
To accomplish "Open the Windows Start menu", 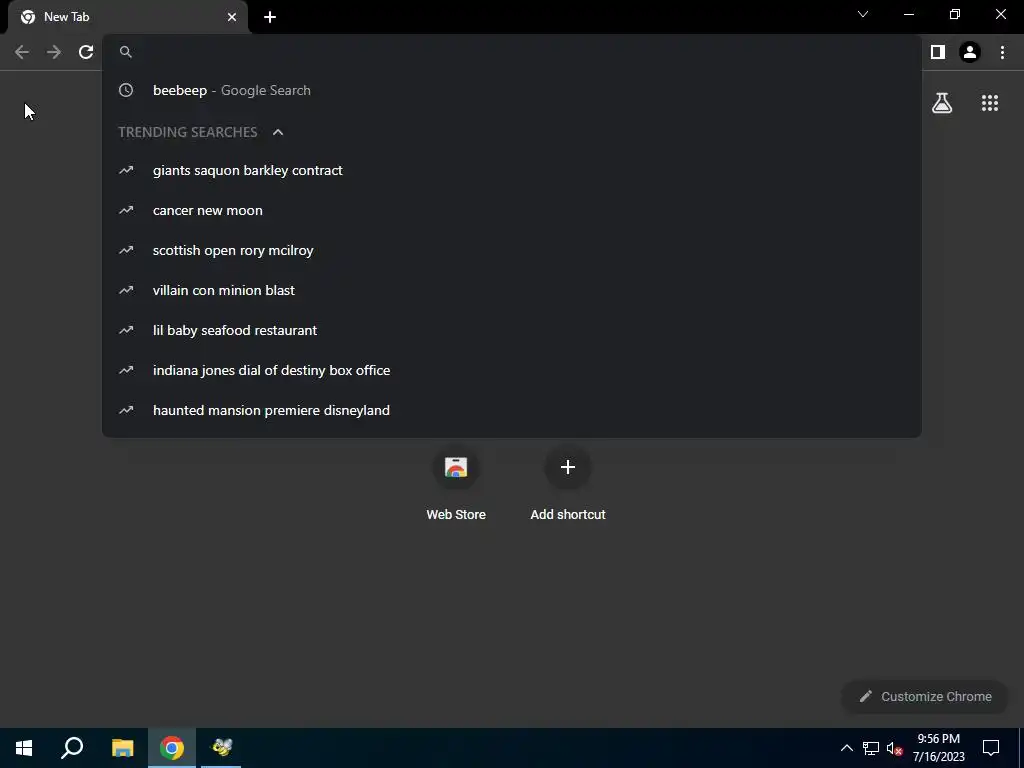I will click(x=24, y=748).
